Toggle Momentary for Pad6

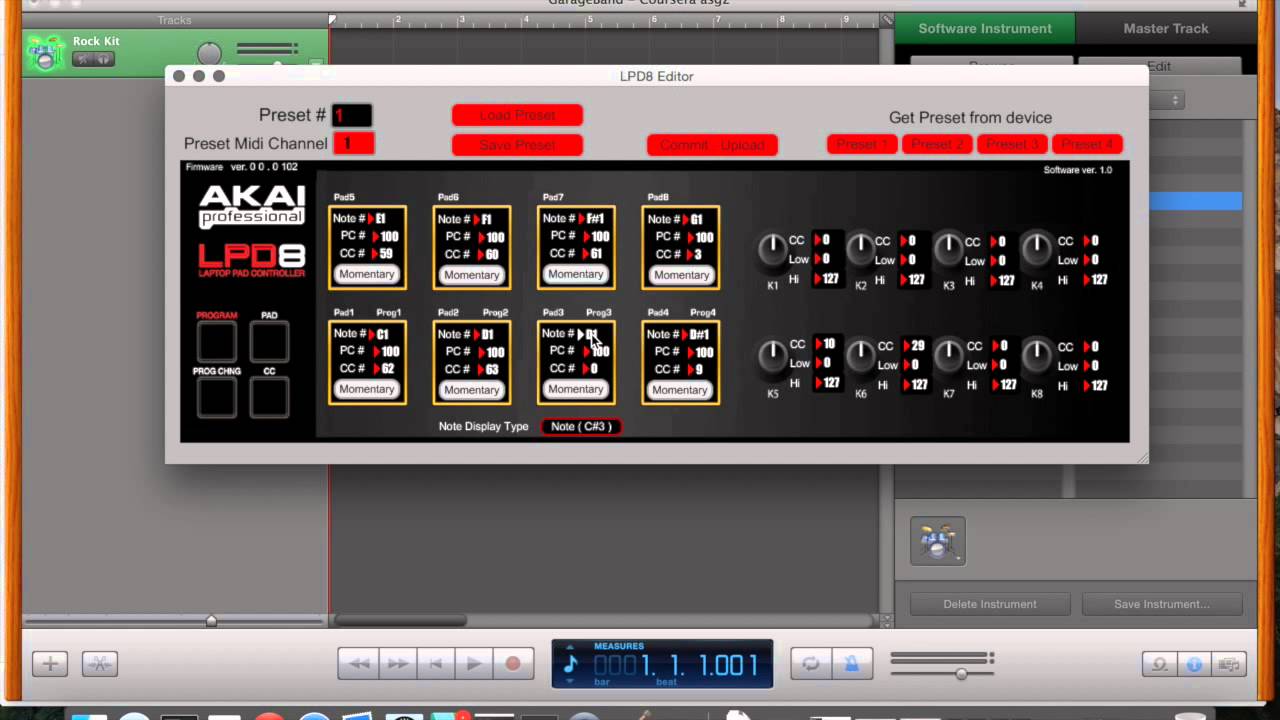click(x=472, y=275)
